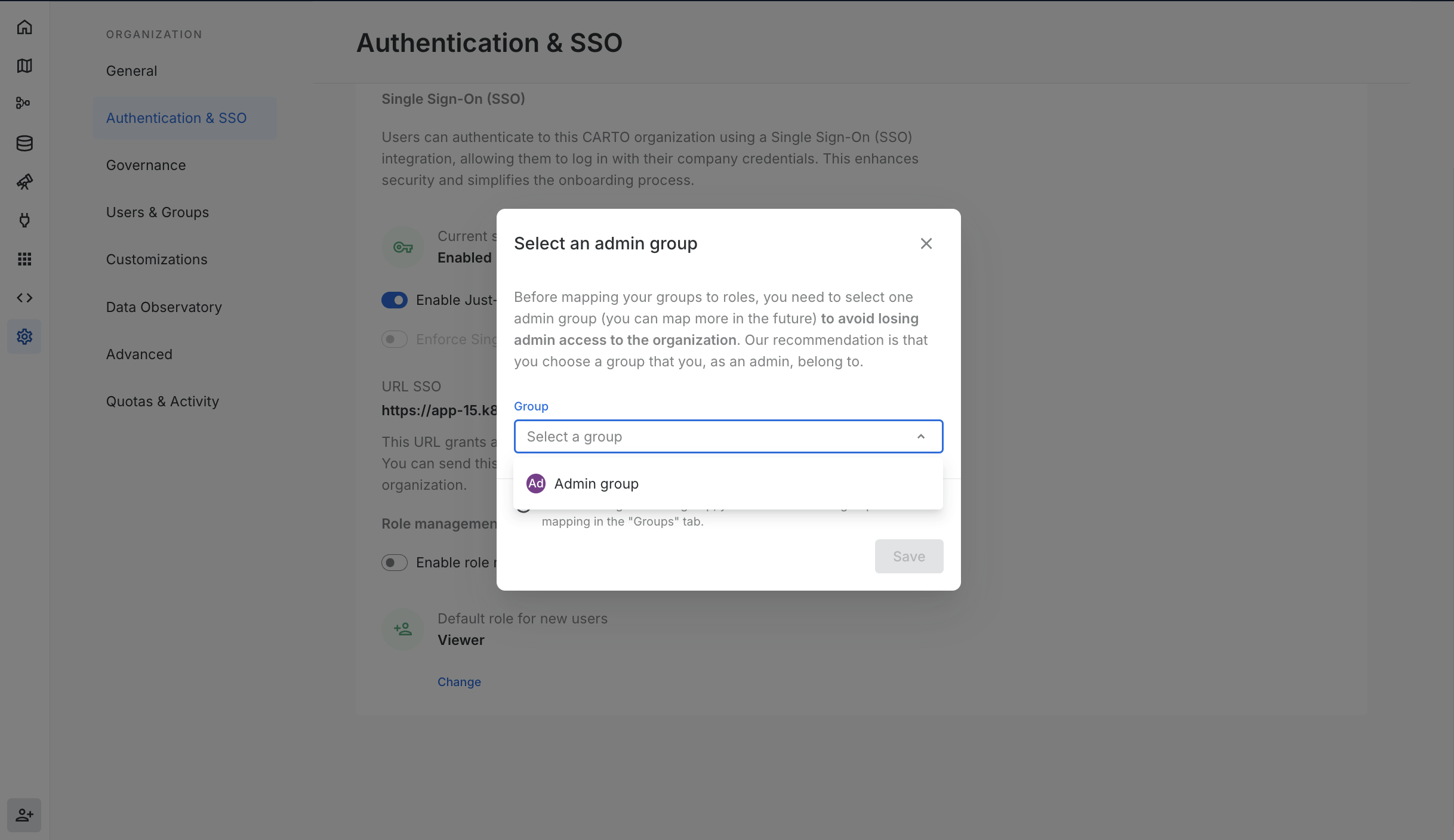This screenshot has height=840, width=1454.
Task: Toggle the Enable Just-in-time switch
Action: click(395, 300)
